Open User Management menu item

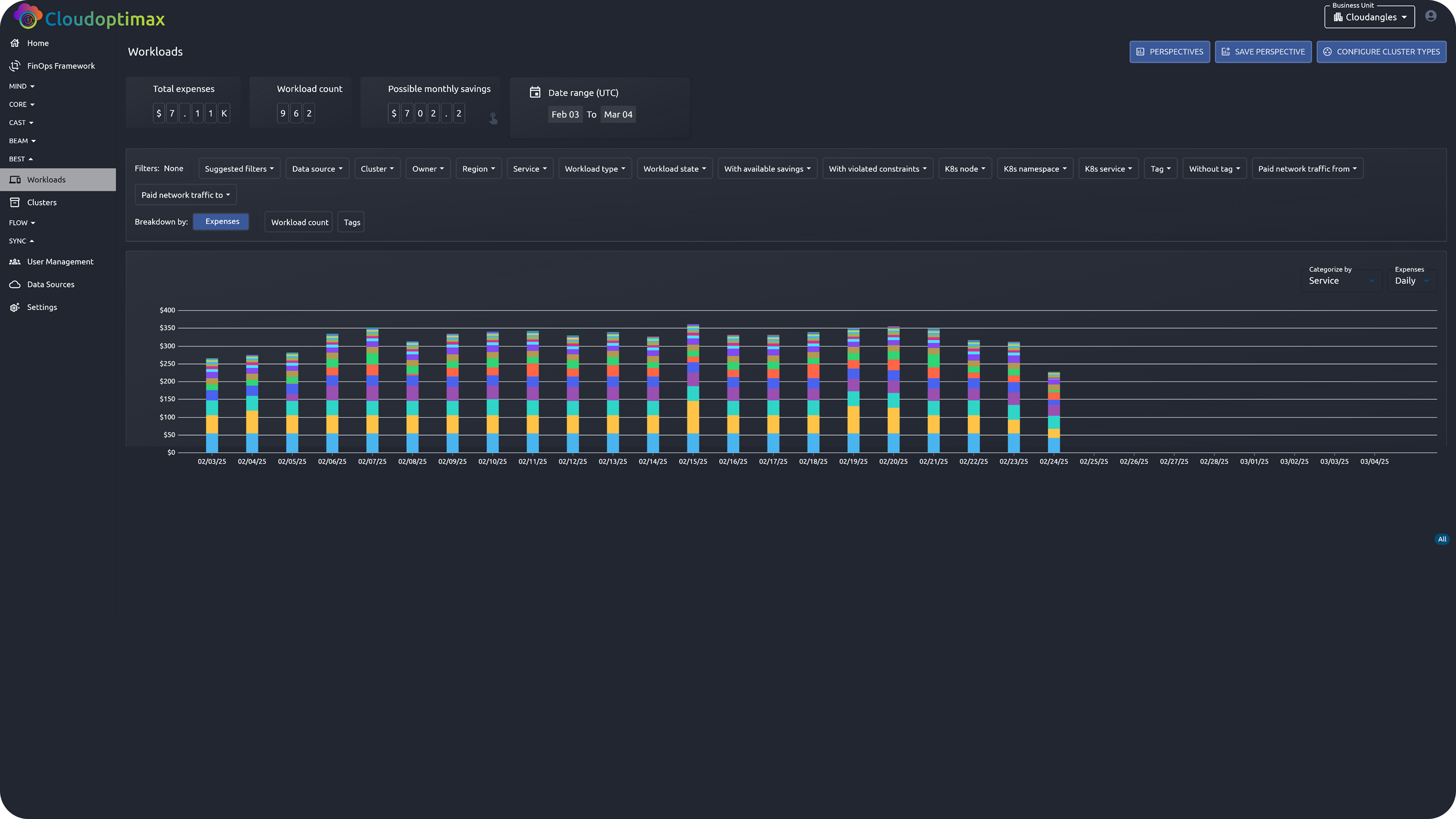click(x=58, y=261)
